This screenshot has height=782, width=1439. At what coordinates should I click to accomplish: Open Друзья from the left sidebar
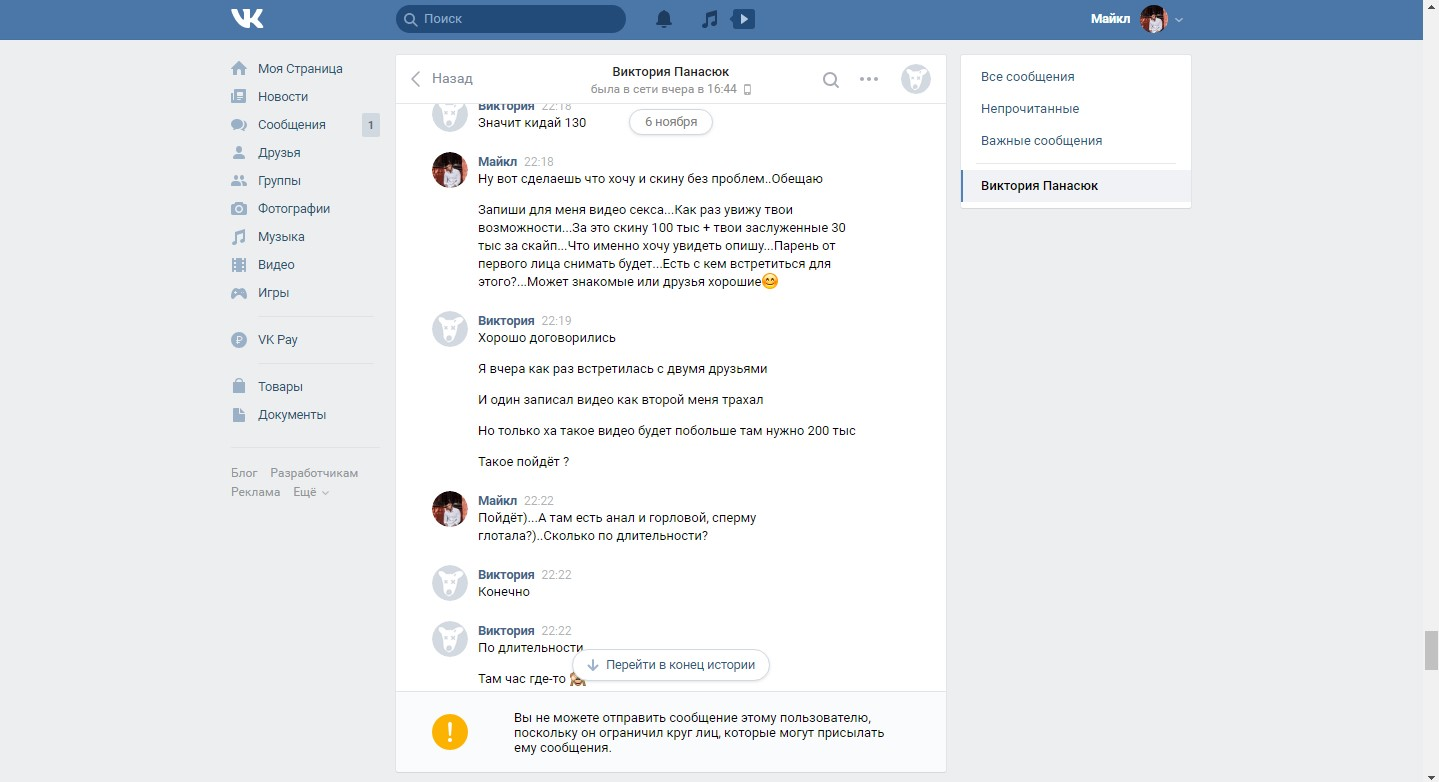point(279,153)
